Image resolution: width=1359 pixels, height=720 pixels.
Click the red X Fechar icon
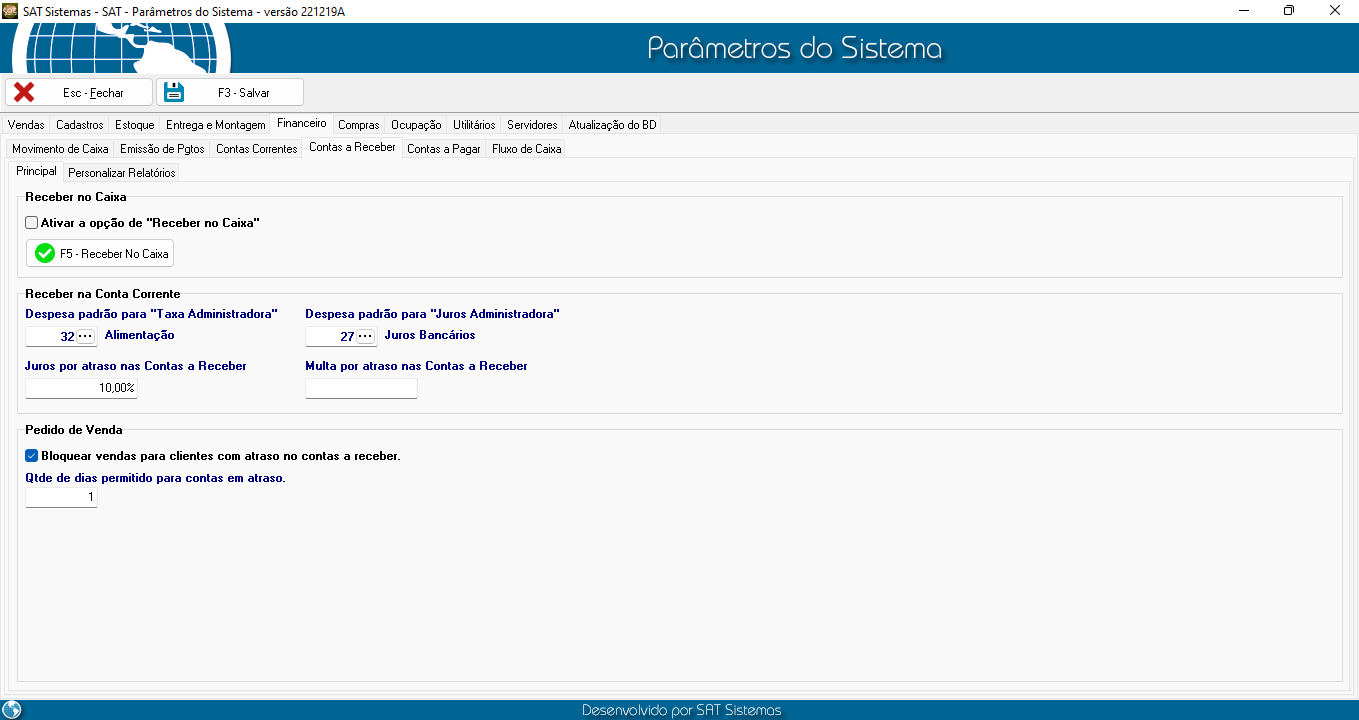[x=24, y=92]
